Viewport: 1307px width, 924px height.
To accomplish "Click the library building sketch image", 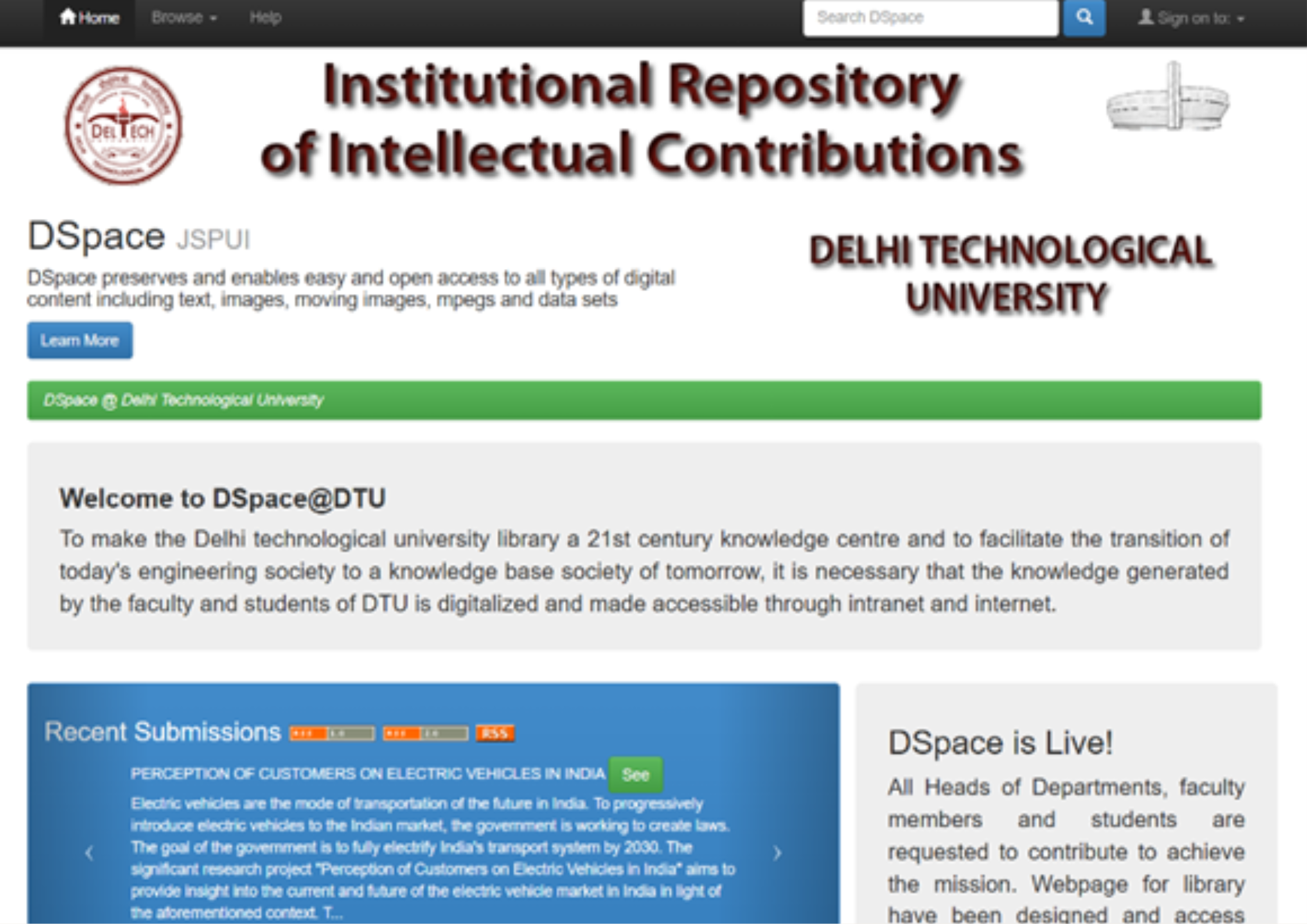I will pyautogui.click(x=1168, y=97).
